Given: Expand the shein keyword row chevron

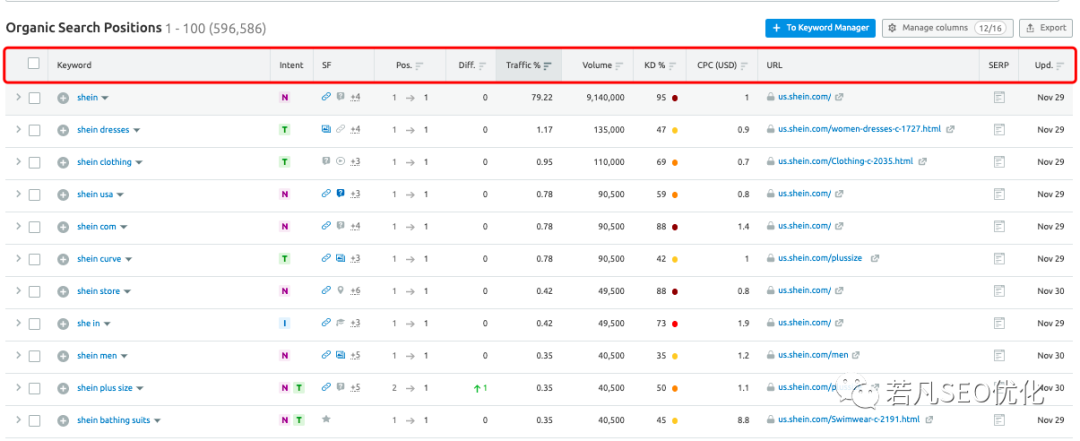Looking at the screenshot, I should coord(18,98).
